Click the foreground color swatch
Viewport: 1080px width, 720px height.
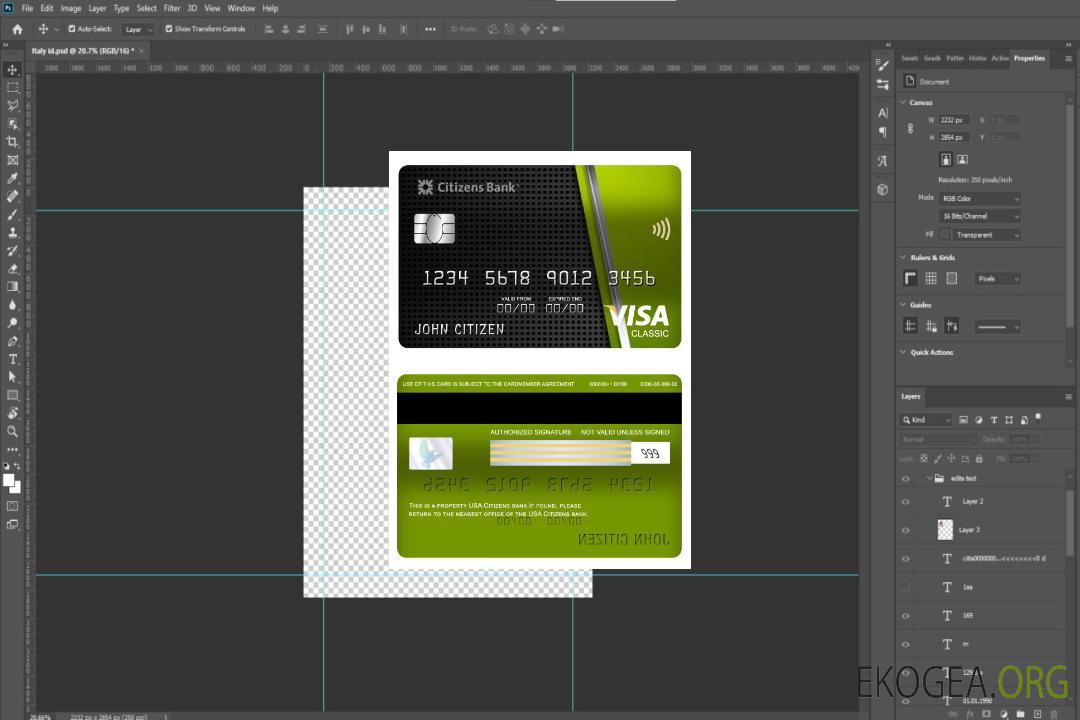9,481
